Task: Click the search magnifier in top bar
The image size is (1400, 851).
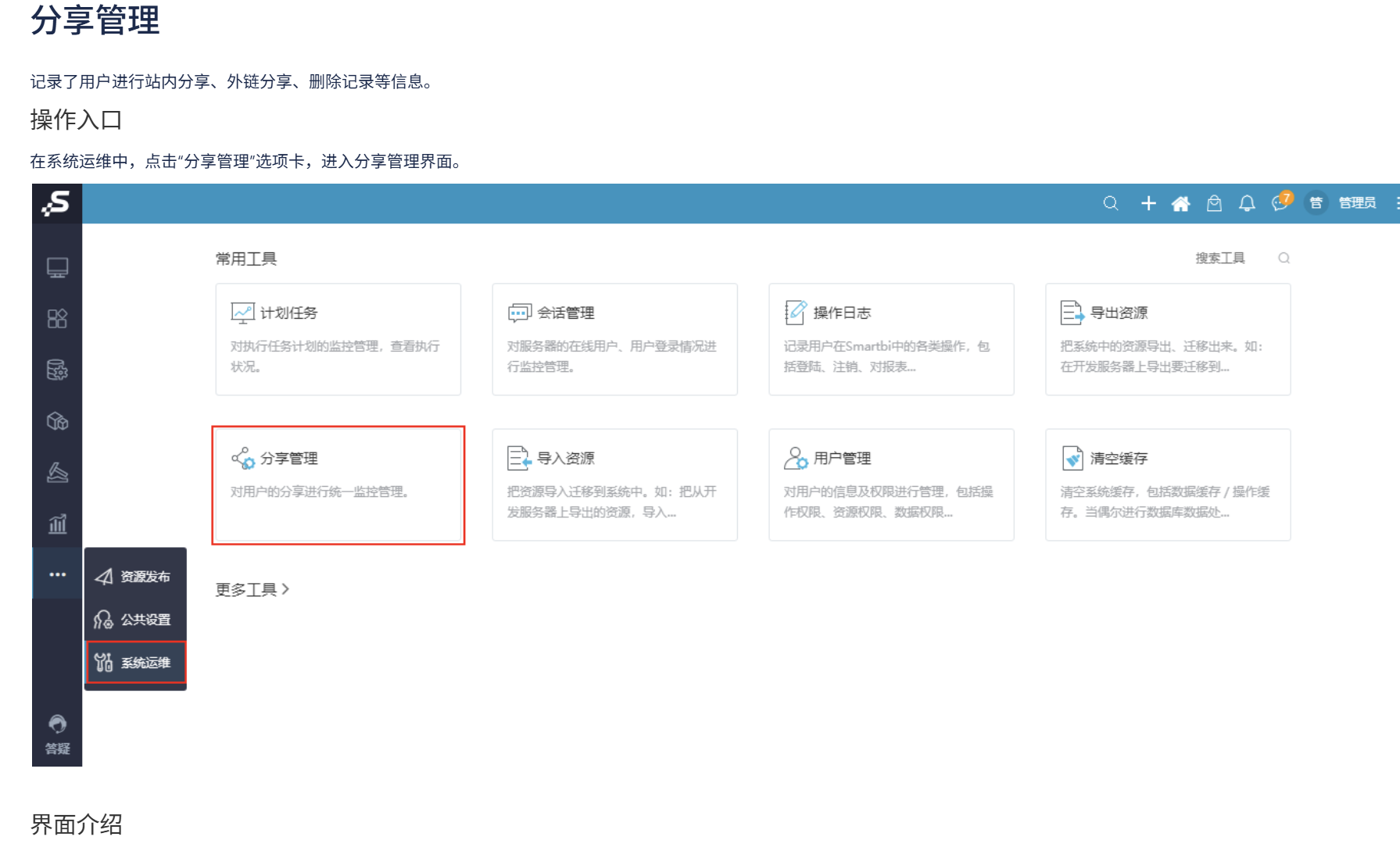Action: [x=1110, y=203]
